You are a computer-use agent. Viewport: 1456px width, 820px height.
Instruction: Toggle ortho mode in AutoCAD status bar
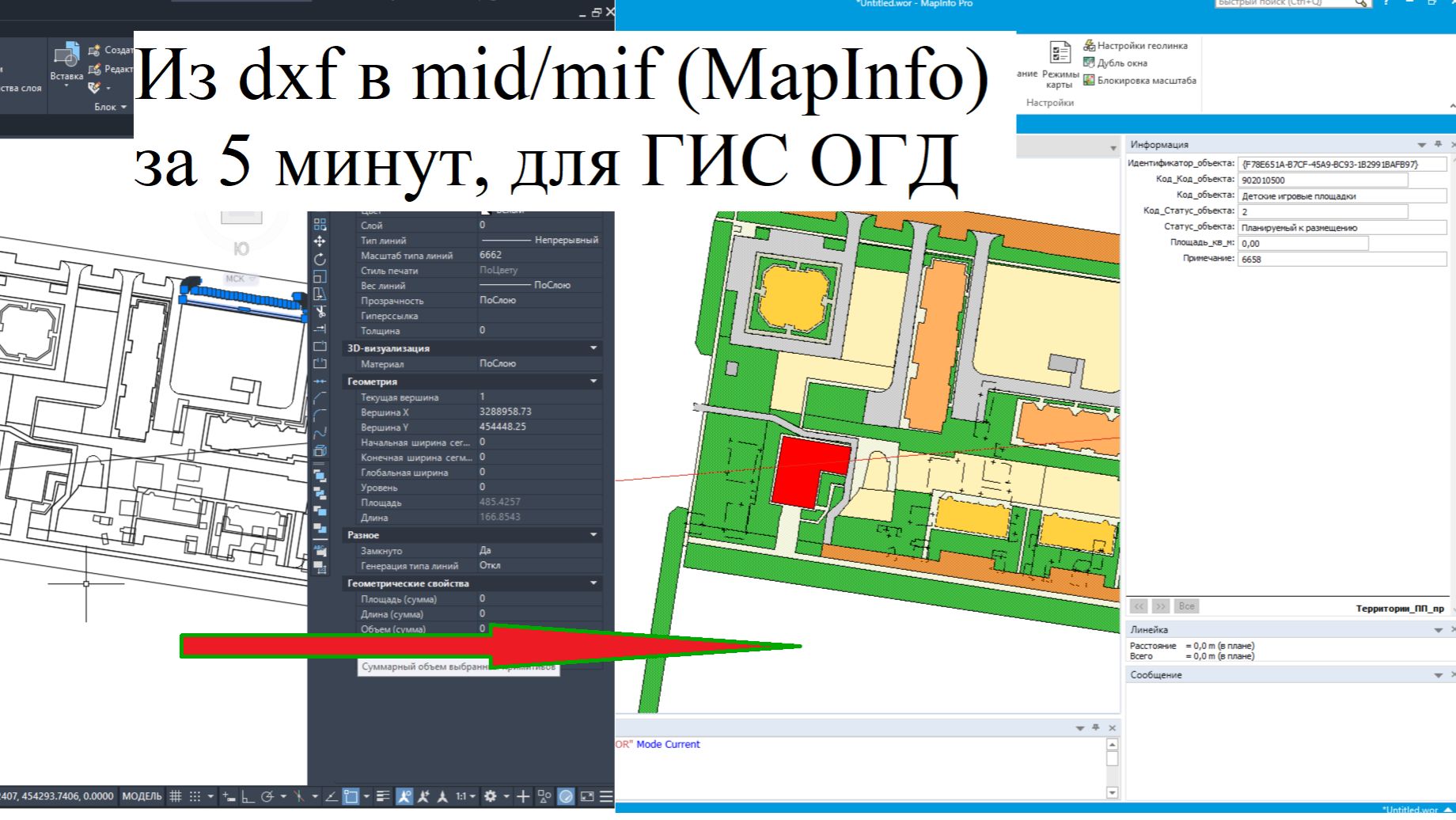coord(248,796)
